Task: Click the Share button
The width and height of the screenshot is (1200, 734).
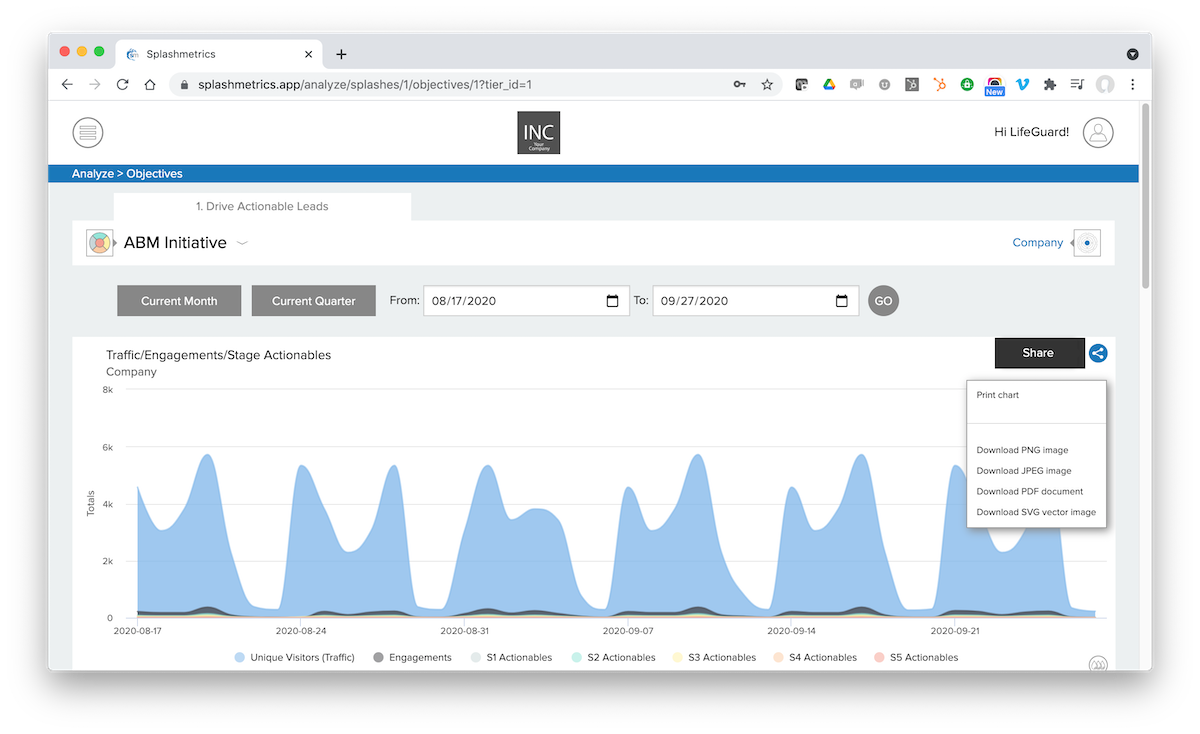Action: click(x=1039, y=353)
